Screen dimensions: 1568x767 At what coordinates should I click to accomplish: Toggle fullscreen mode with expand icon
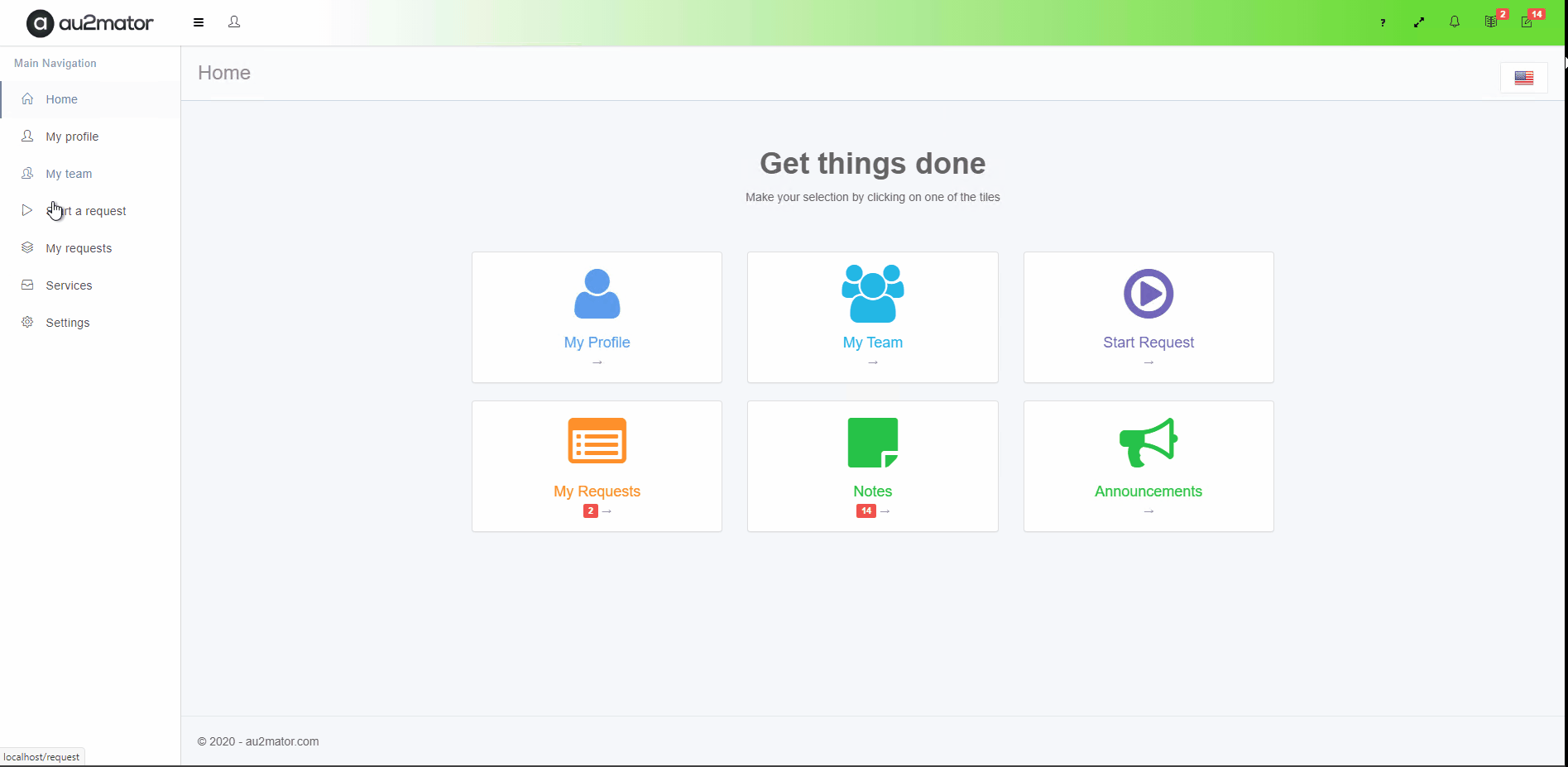(1419, 22)
